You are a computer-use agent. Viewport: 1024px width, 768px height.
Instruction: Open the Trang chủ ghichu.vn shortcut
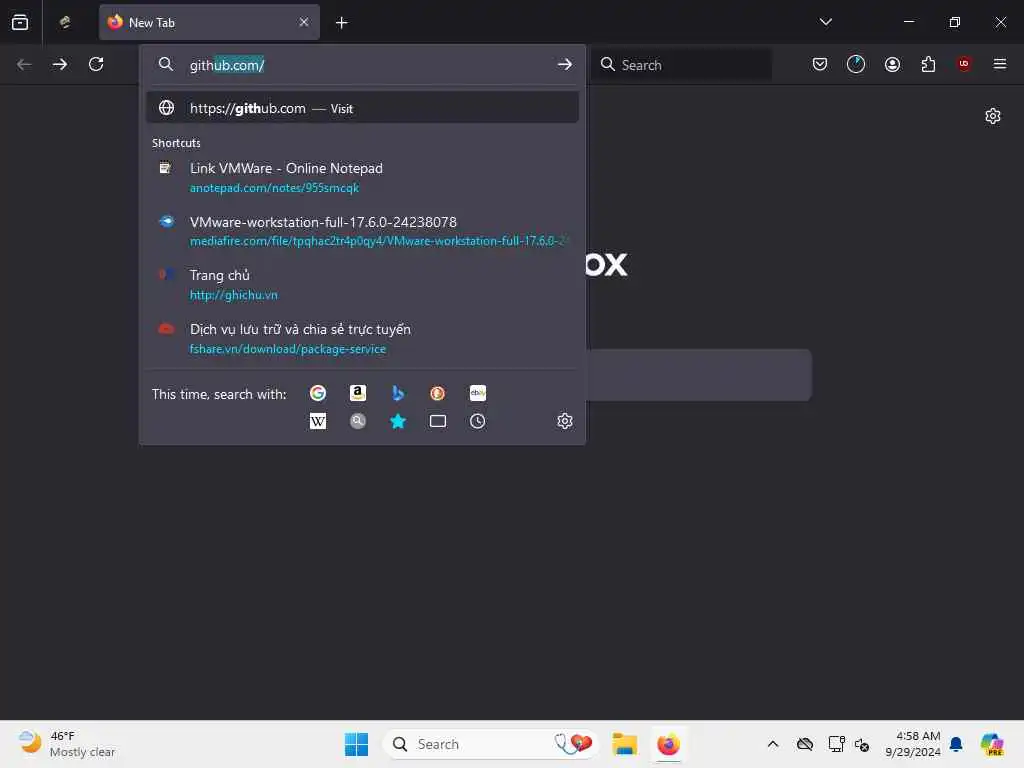[x=362, y=285]
